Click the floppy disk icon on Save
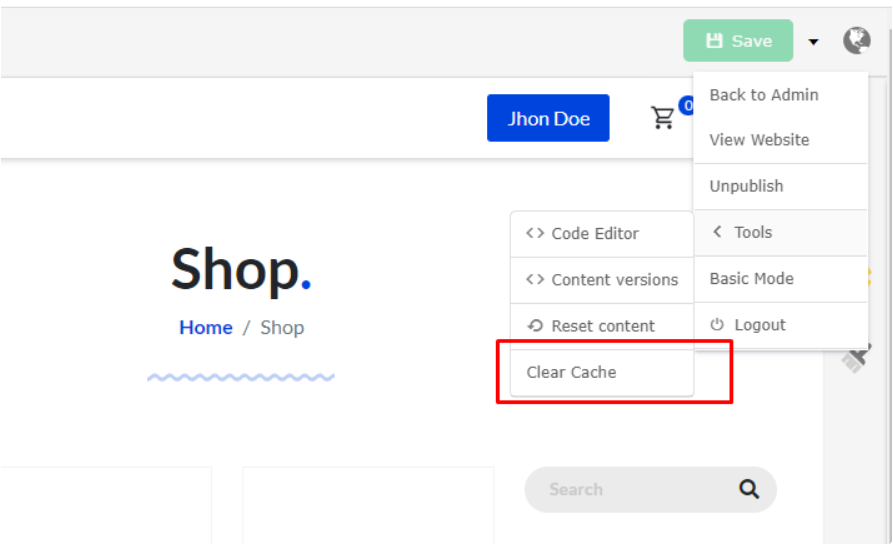 point(714,41)
